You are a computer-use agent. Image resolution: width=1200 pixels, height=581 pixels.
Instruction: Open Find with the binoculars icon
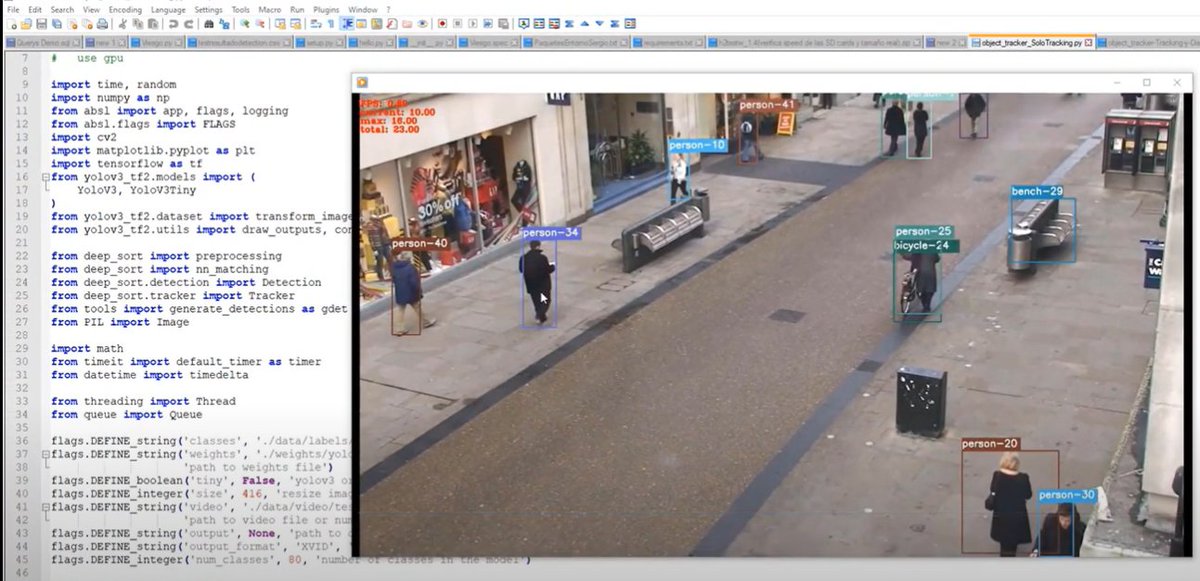click(x=208, y=23)
